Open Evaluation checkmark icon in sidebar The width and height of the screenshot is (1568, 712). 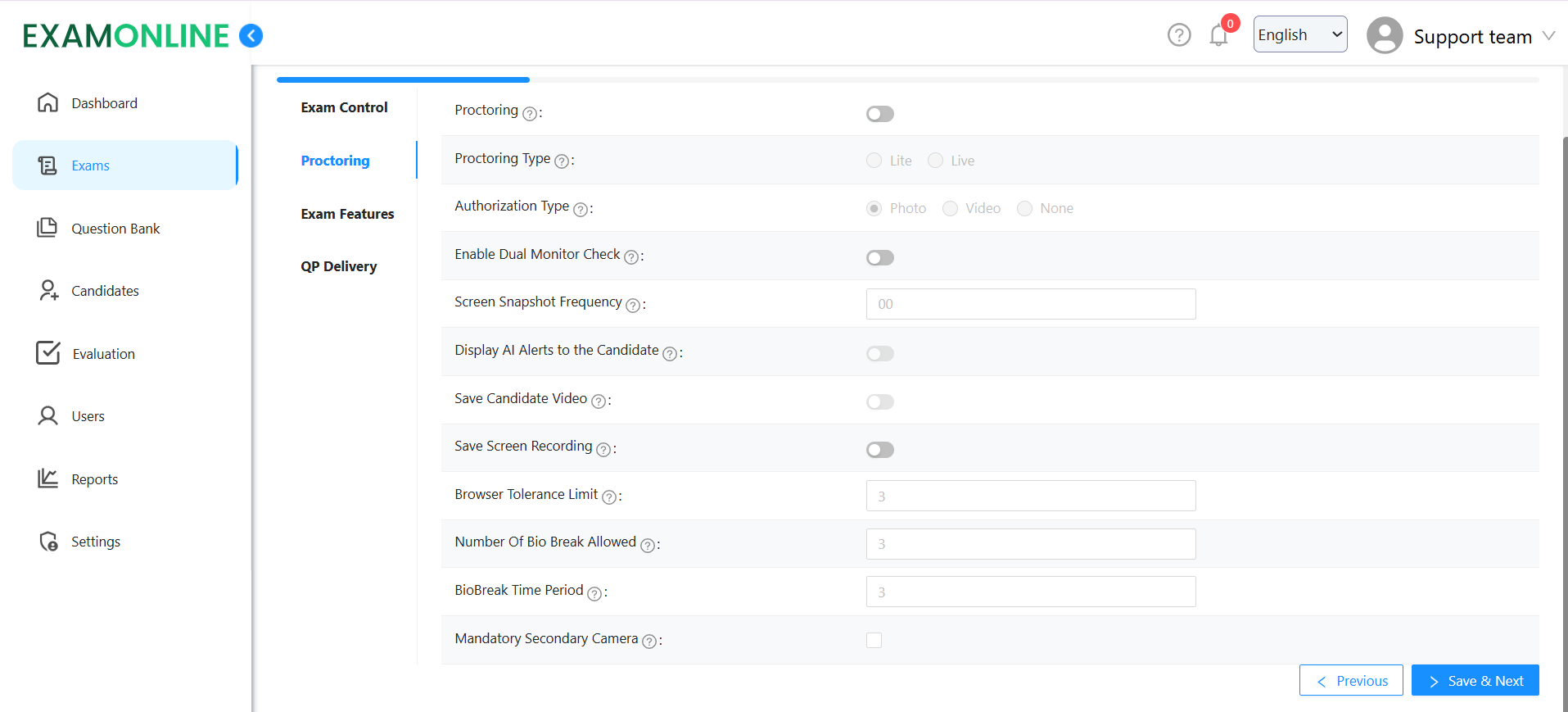(x=48, y=353)
